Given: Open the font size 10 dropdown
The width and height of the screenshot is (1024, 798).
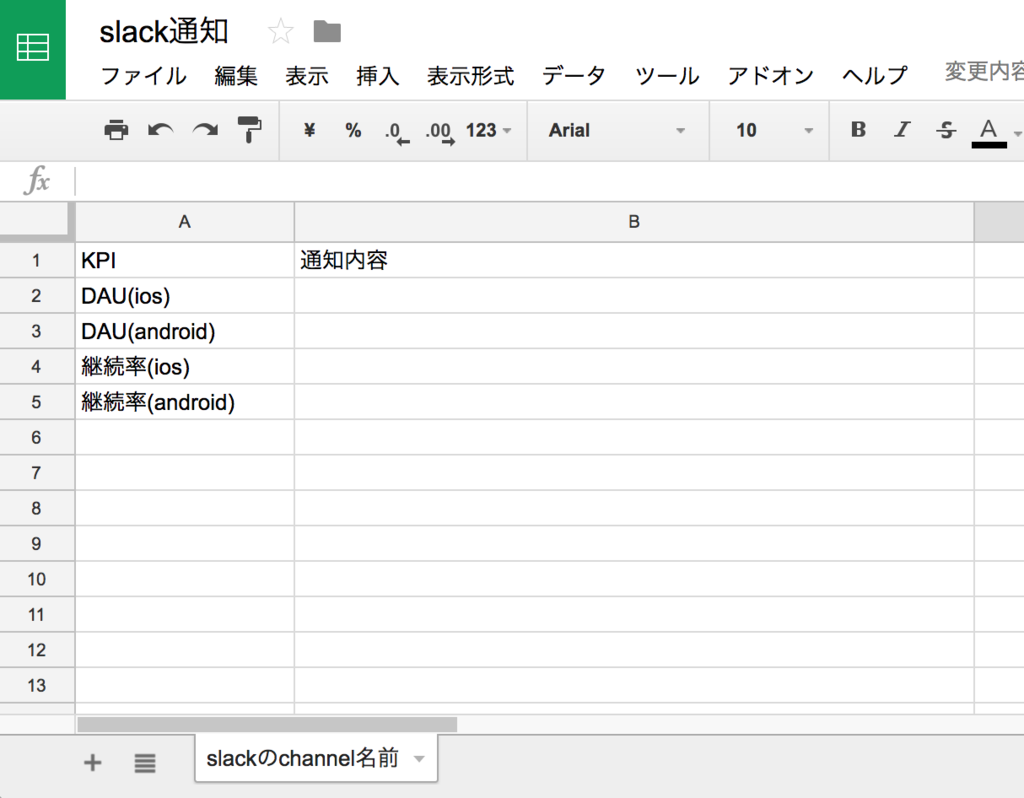Looking at the screenshot, I should (775, 130).
